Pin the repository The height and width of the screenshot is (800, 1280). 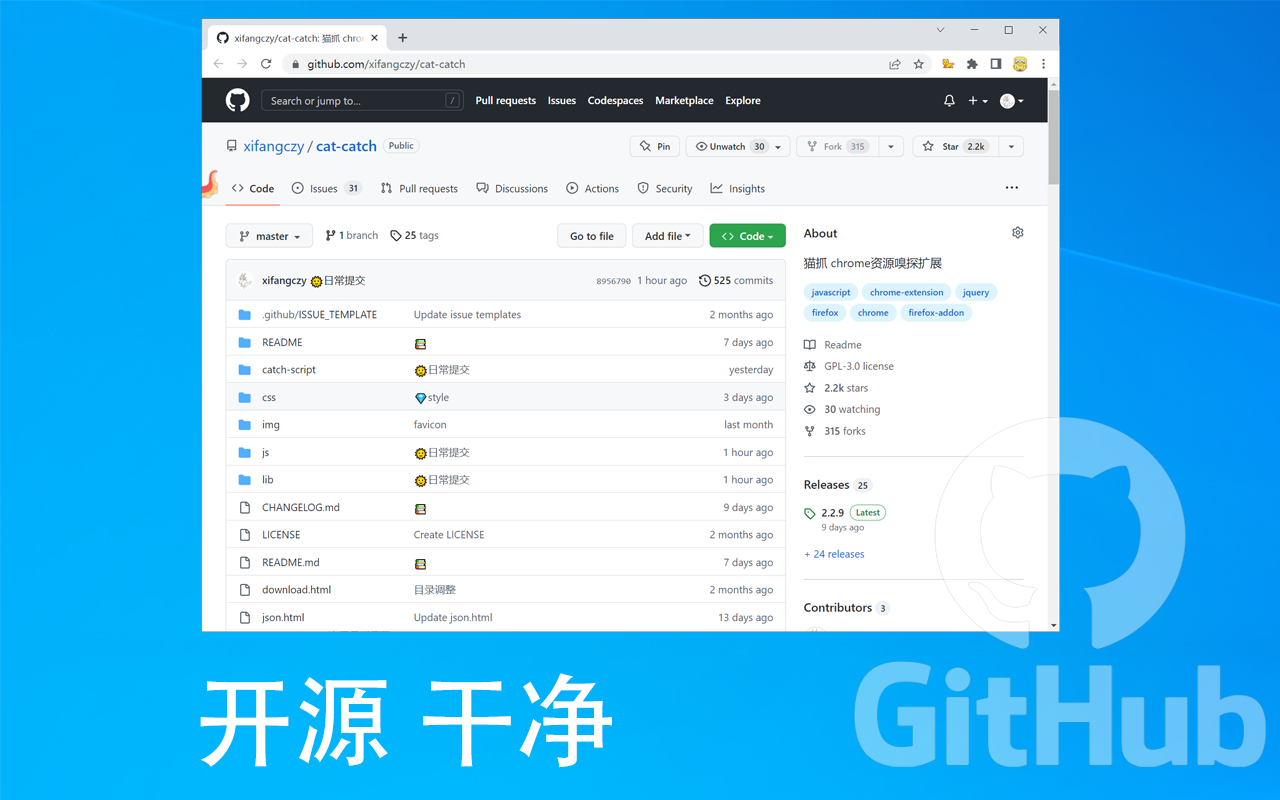pos(654,146)
